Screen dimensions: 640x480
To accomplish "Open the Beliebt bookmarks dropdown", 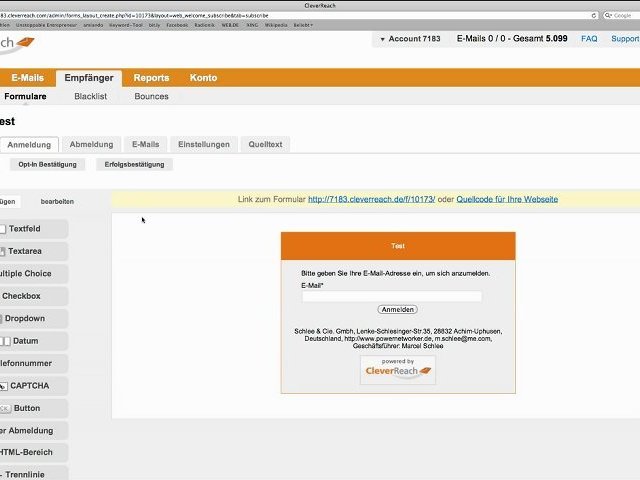I will 303,25.
